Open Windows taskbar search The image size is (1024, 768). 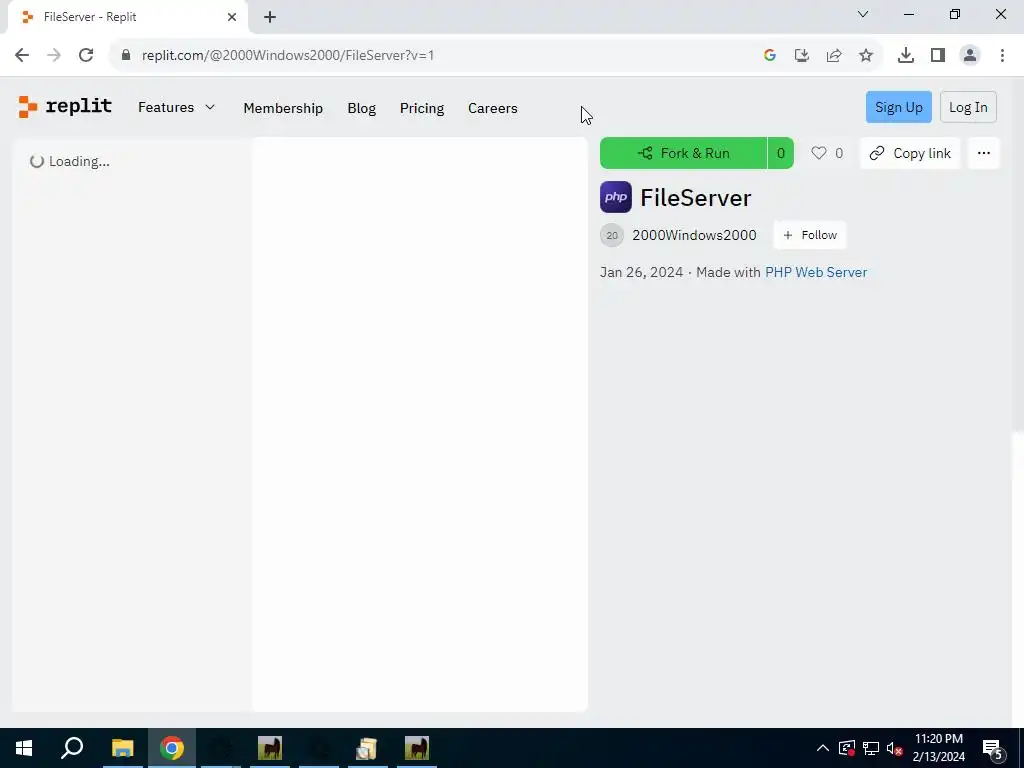(72, 748)
